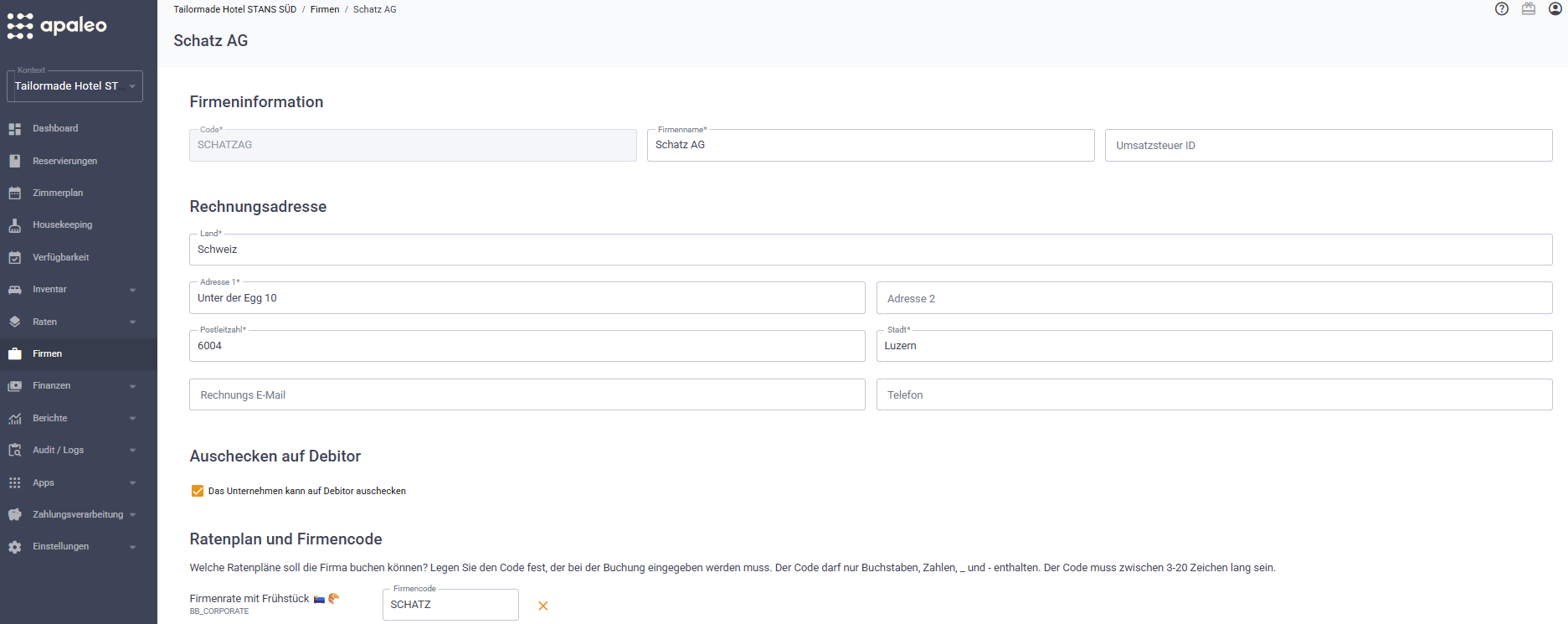
Task: Click the Housekeeping icon
Action: pyautogui.click(x=15, y=225)
